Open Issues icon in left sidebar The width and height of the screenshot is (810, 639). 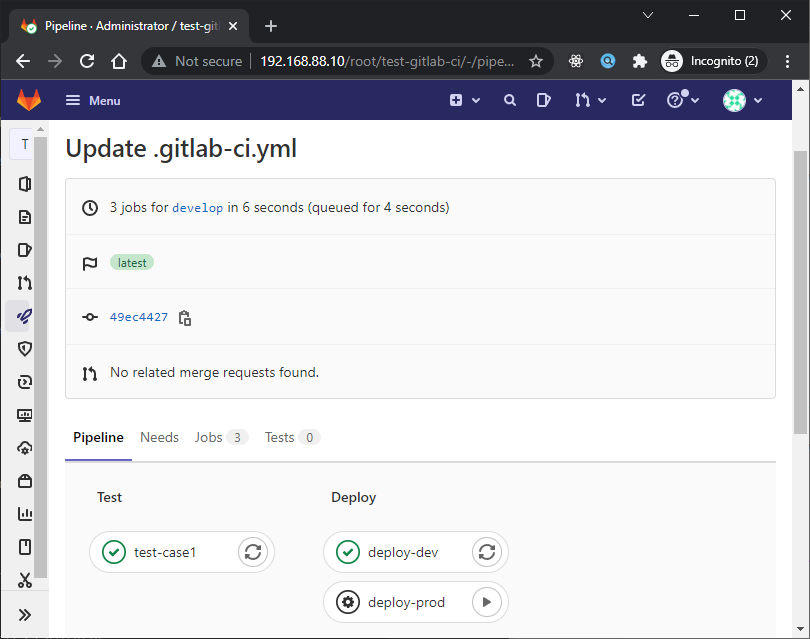24,250
